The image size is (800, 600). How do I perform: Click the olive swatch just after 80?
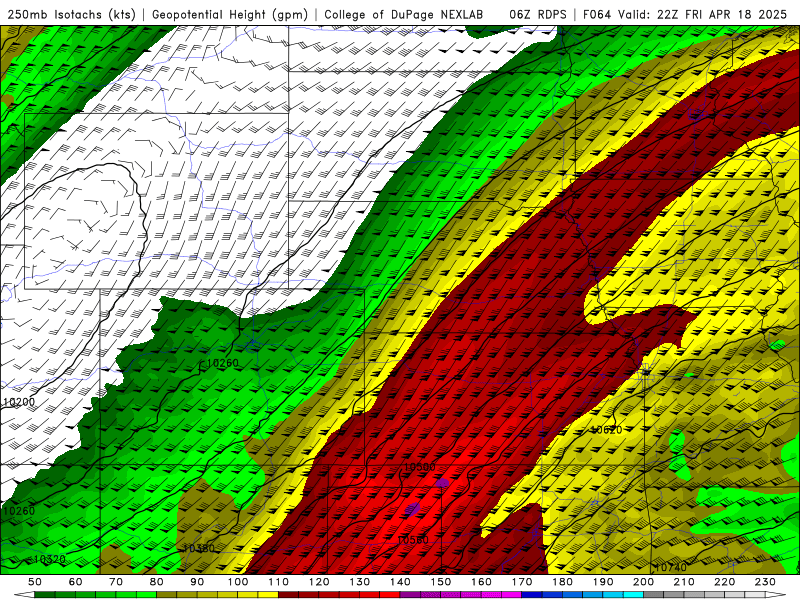pyautogui.click(x=167, y=595)
